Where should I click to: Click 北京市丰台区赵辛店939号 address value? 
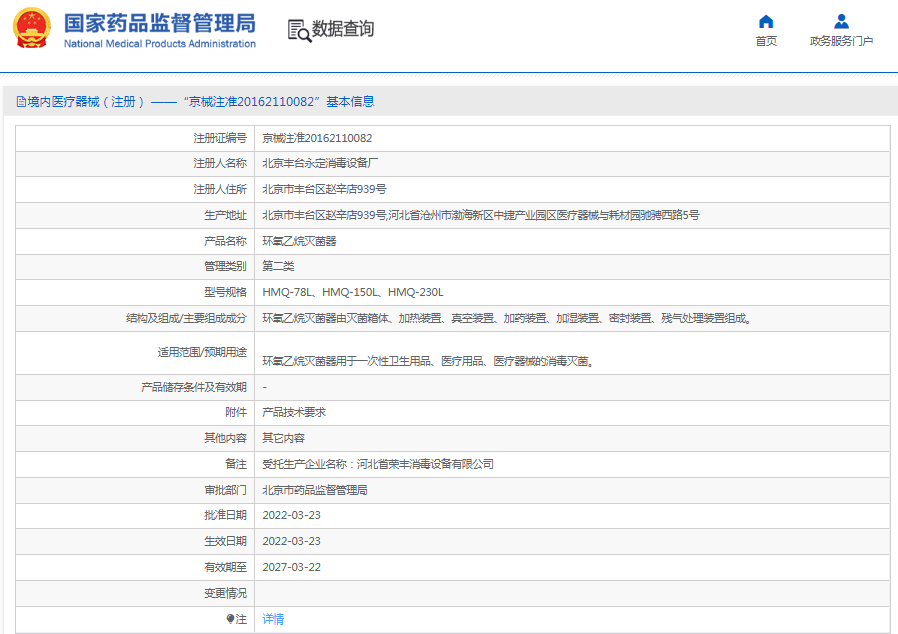(324, 189)
